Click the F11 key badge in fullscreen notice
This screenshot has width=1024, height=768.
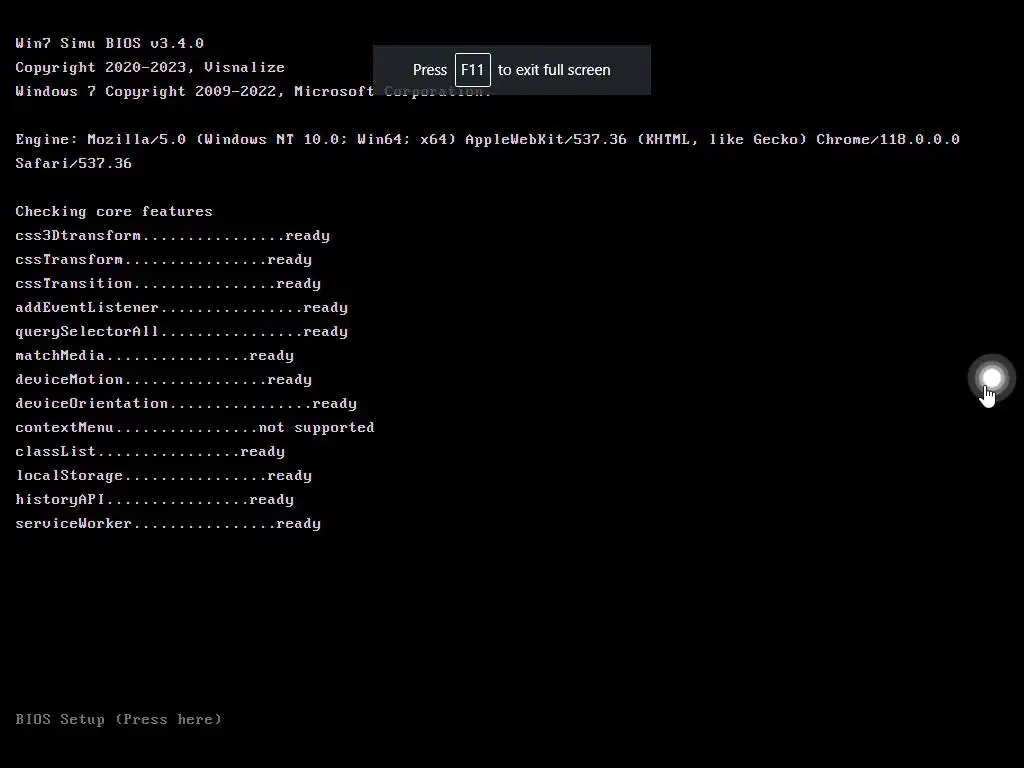[472, 70]
